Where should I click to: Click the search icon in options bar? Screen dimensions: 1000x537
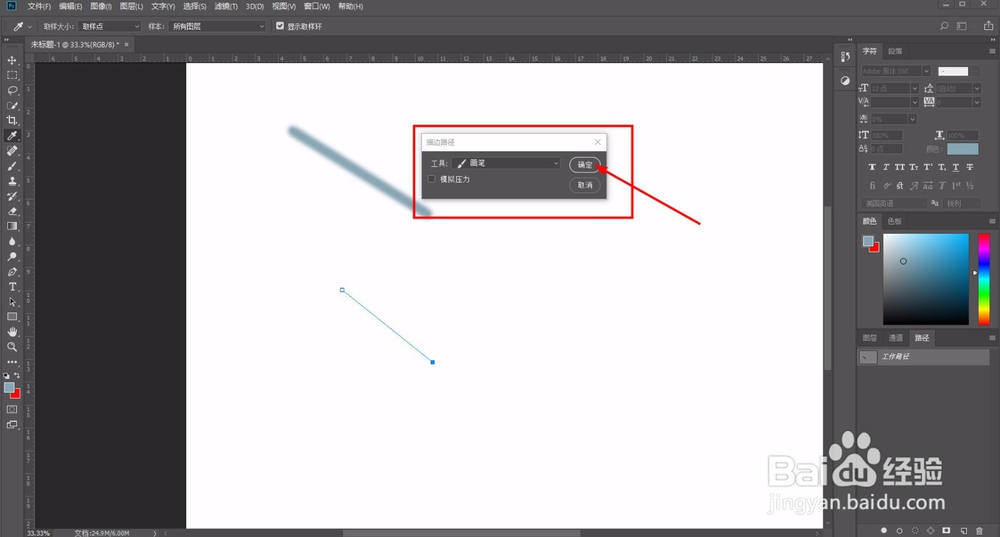pyautogui.click(x=944, y=26)
